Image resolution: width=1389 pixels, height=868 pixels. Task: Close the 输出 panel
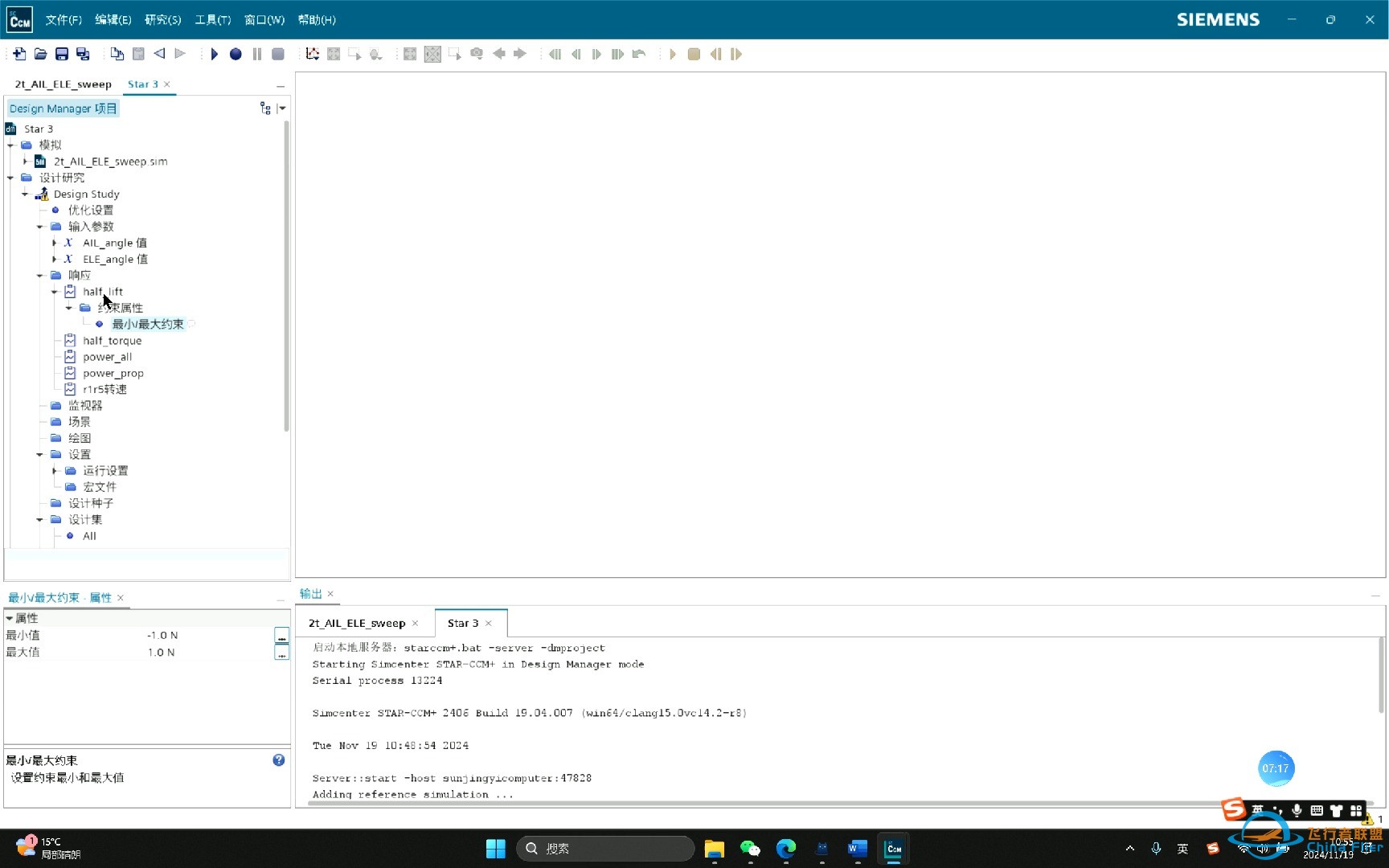click(330, 593)
